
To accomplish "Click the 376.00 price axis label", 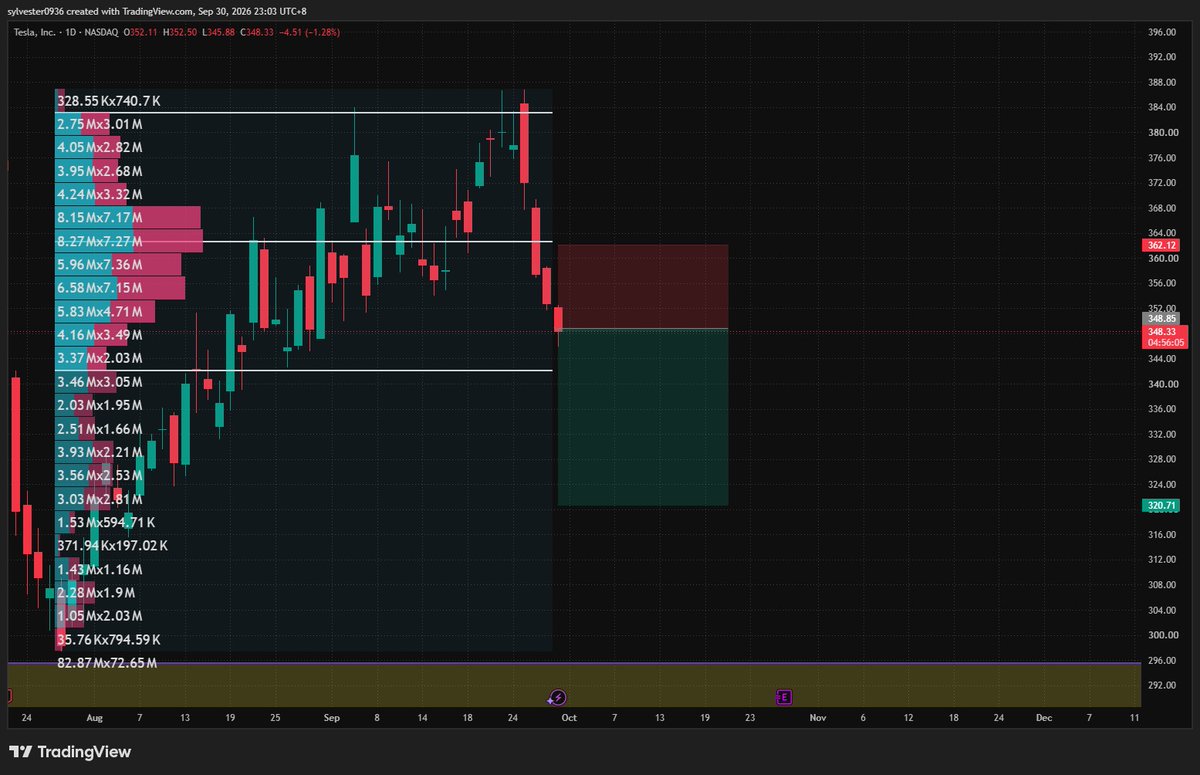I will 1161,158.
